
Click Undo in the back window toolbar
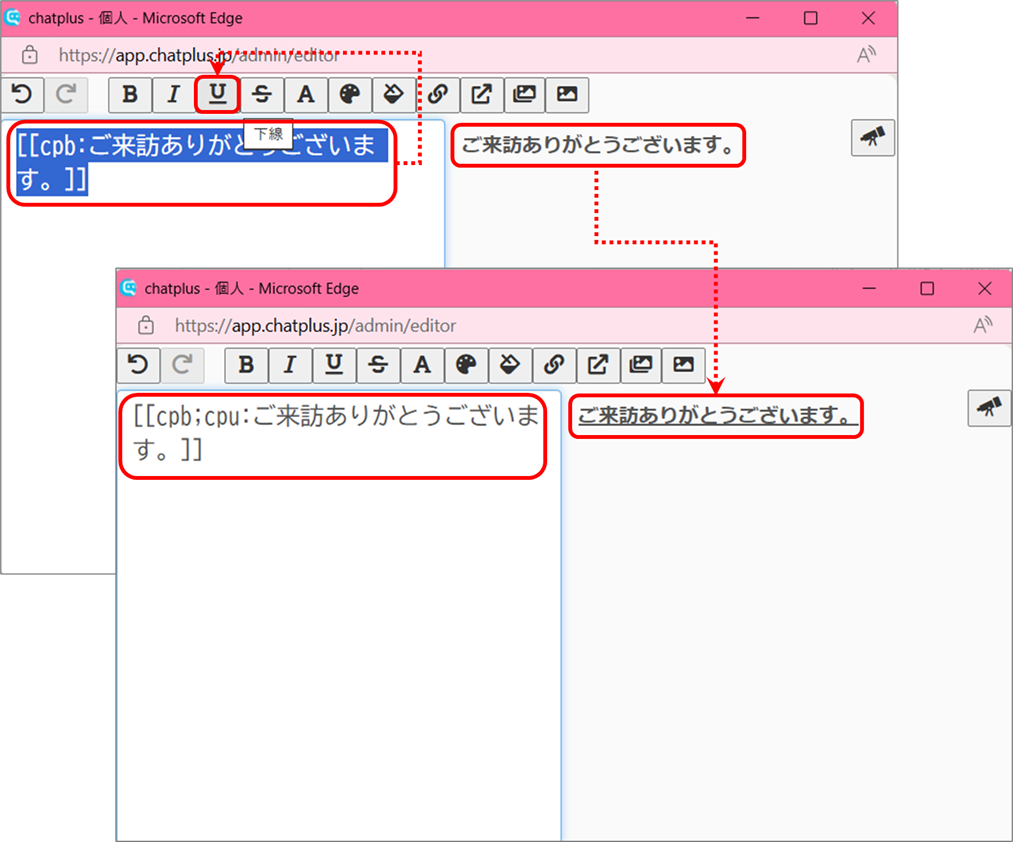click(x=22, y=94)
